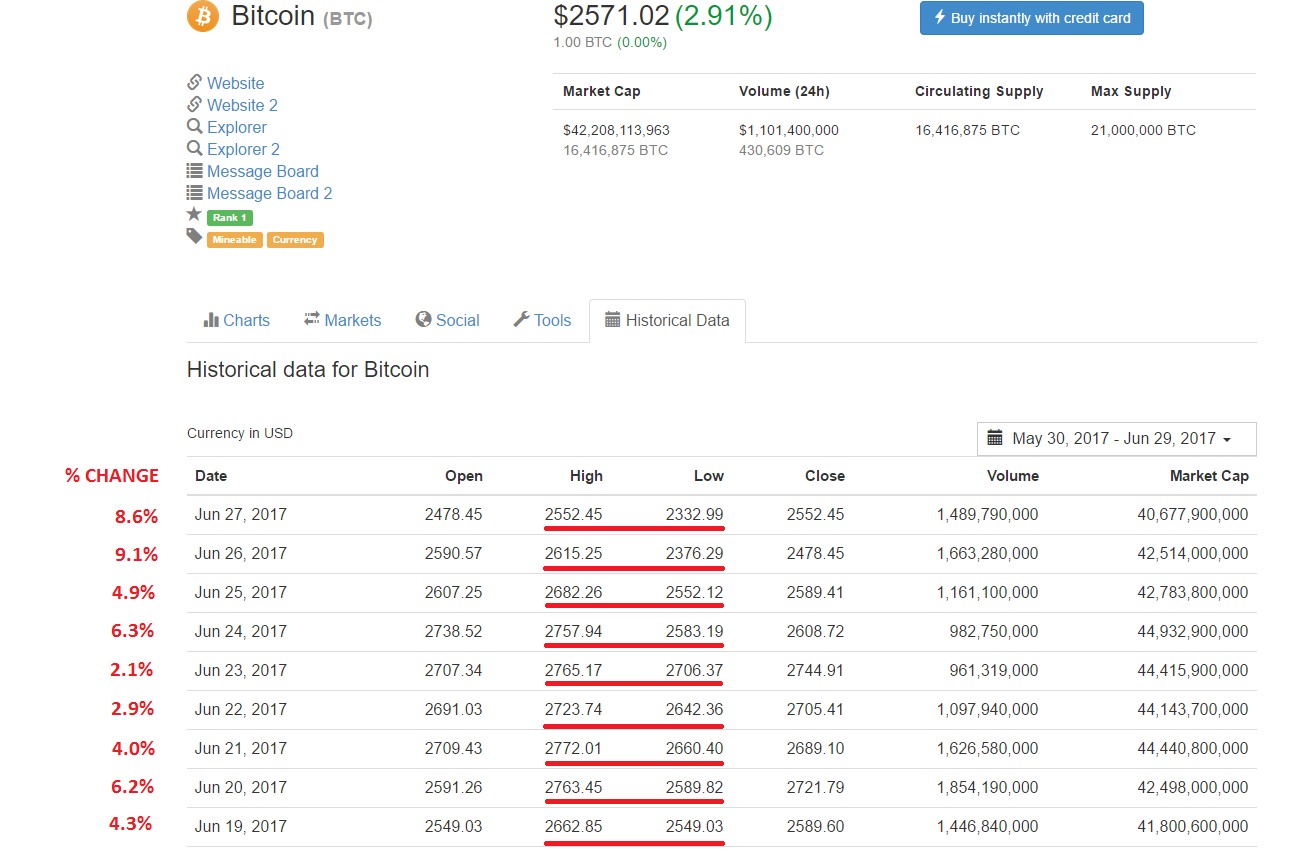This screenshot has height=849, width=1303.
Task: Click the "Jun 19, 2017" date cell
Action: click(x=241, y=826)
